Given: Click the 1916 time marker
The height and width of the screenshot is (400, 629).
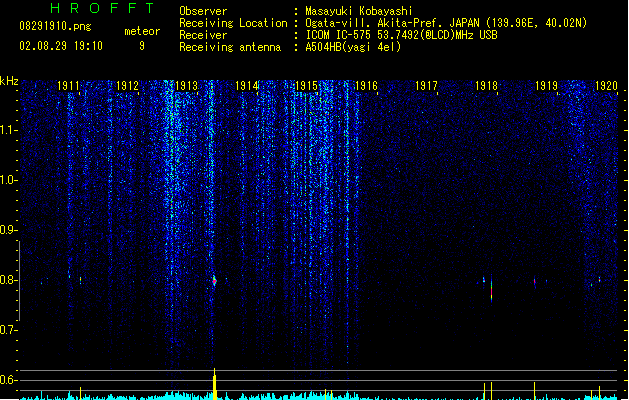Looking at the screenshot, I should (x=366, y=86).
